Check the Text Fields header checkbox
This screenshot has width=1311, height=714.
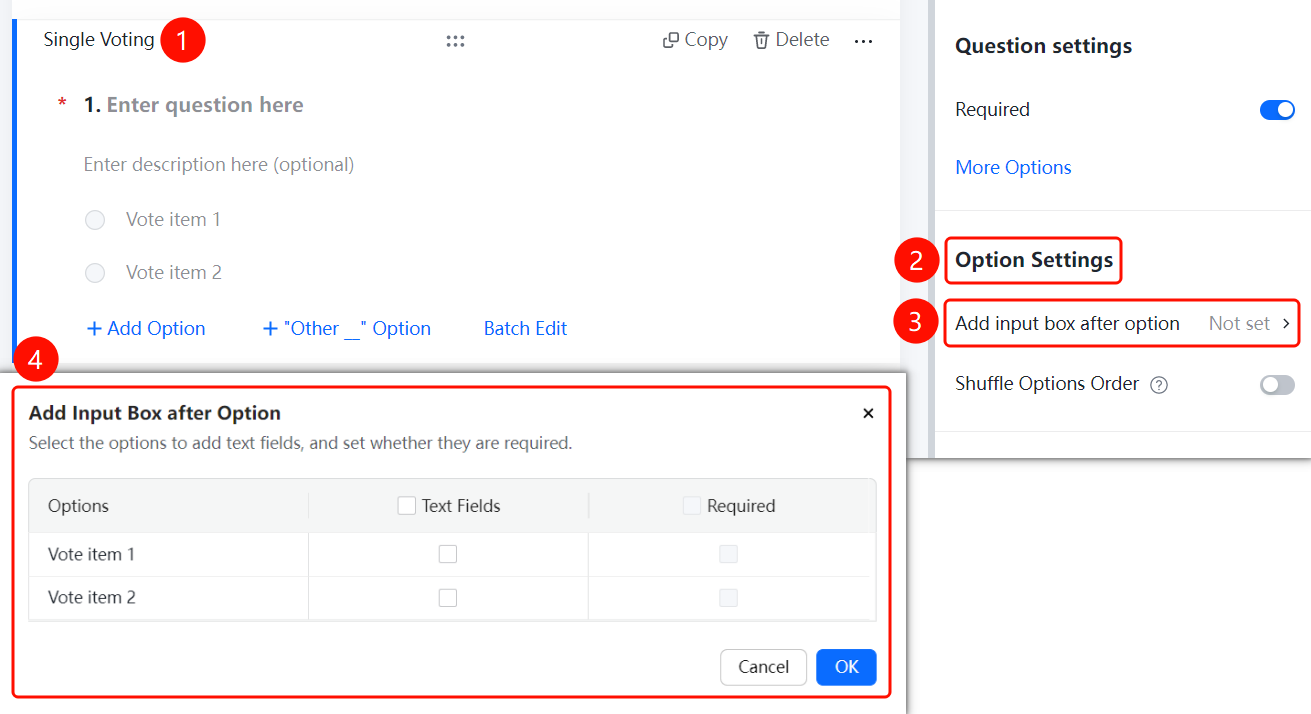[407, 506]
